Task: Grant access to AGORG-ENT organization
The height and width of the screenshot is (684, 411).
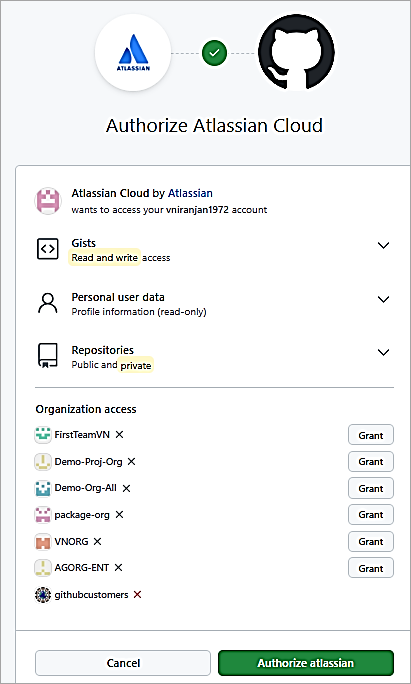Action: click(371, 568)
